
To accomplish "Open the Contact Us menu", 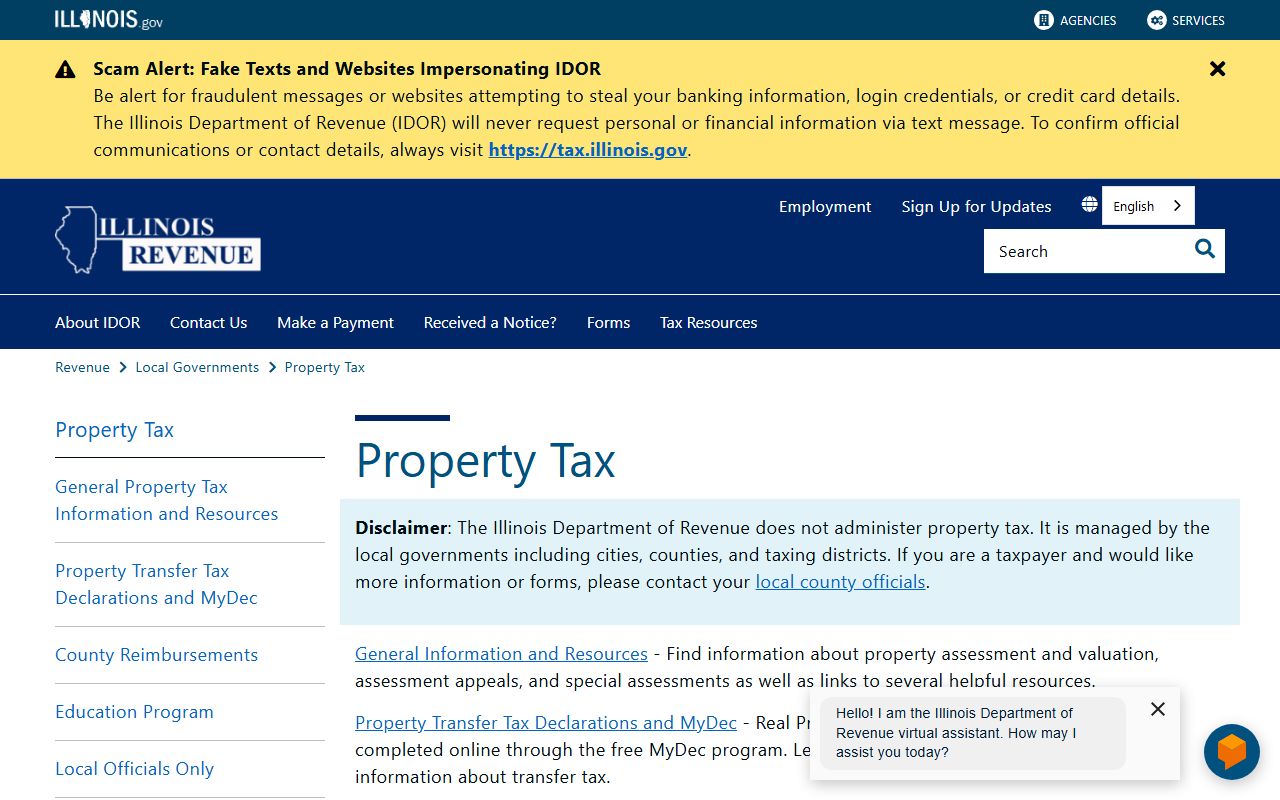I will click(208, 322).
